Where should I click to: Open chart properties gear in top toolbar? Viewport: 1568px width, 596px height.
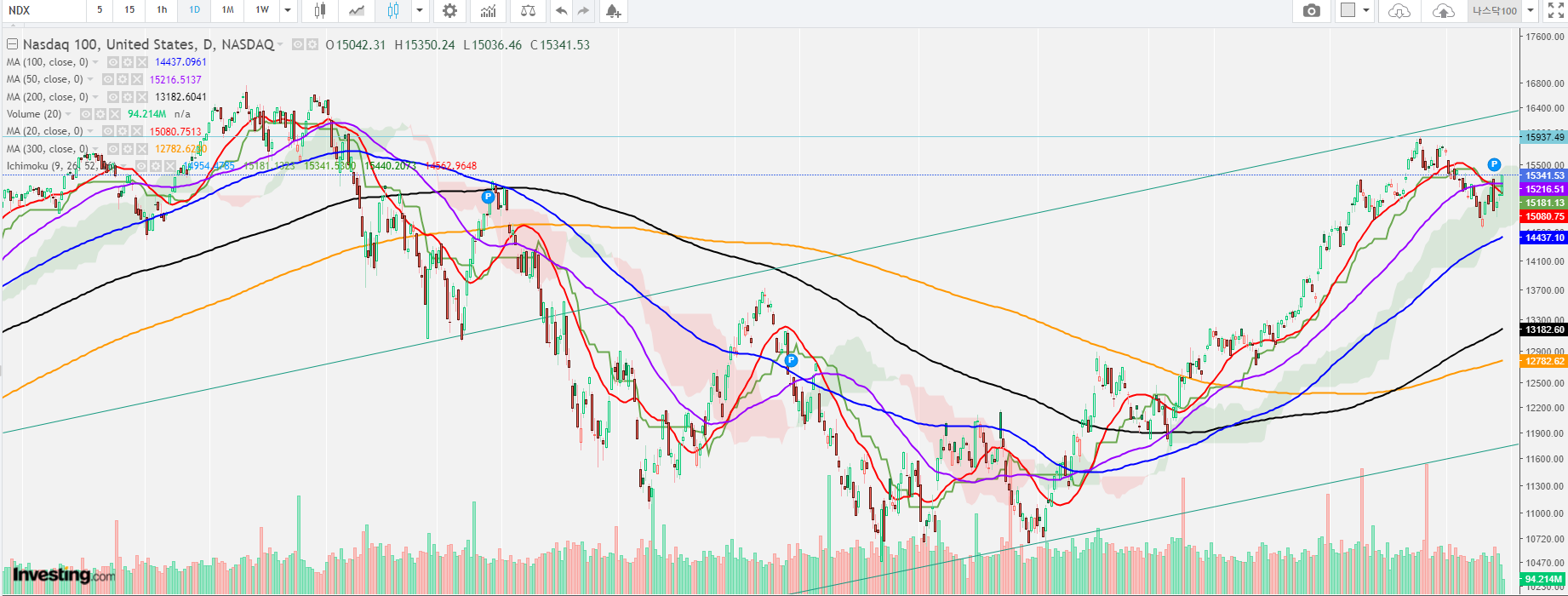point(449,11)
